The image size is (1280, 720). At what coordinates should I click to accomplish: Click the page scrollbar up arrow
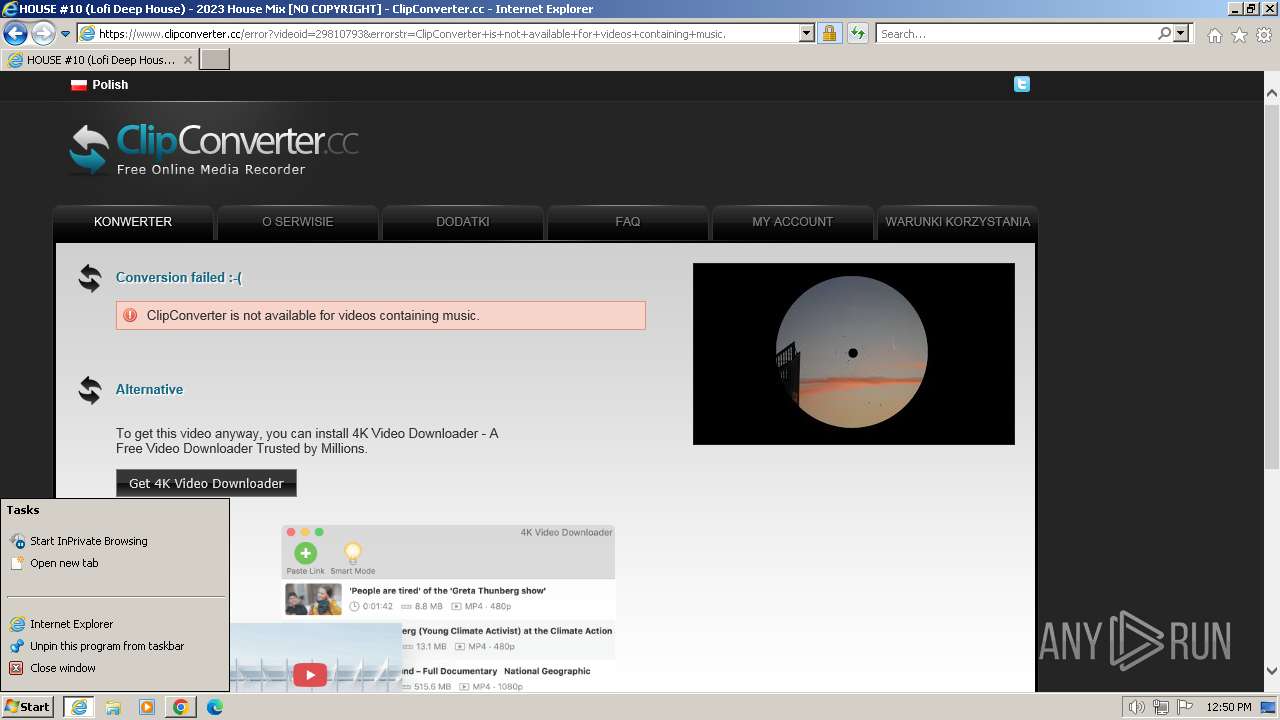pos(1272,93)
